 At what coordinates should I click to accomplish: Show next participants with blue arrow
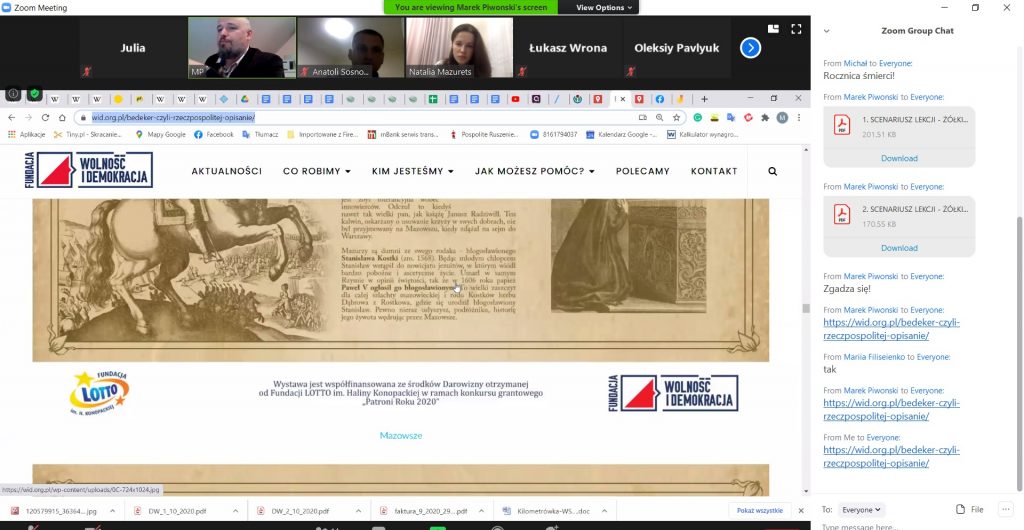coord(750,48)
